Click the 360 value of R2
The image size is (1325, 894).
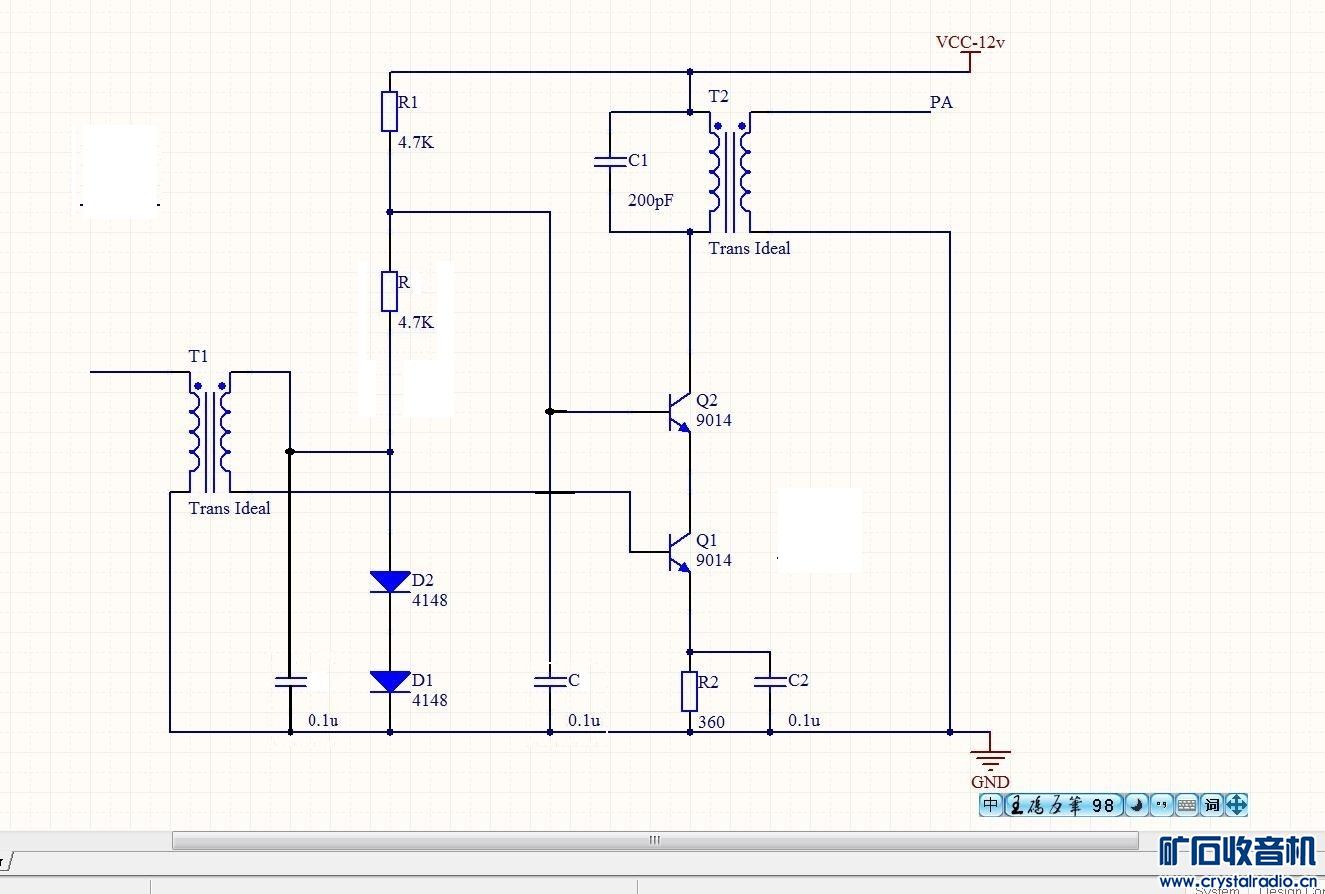pos(711,722)
